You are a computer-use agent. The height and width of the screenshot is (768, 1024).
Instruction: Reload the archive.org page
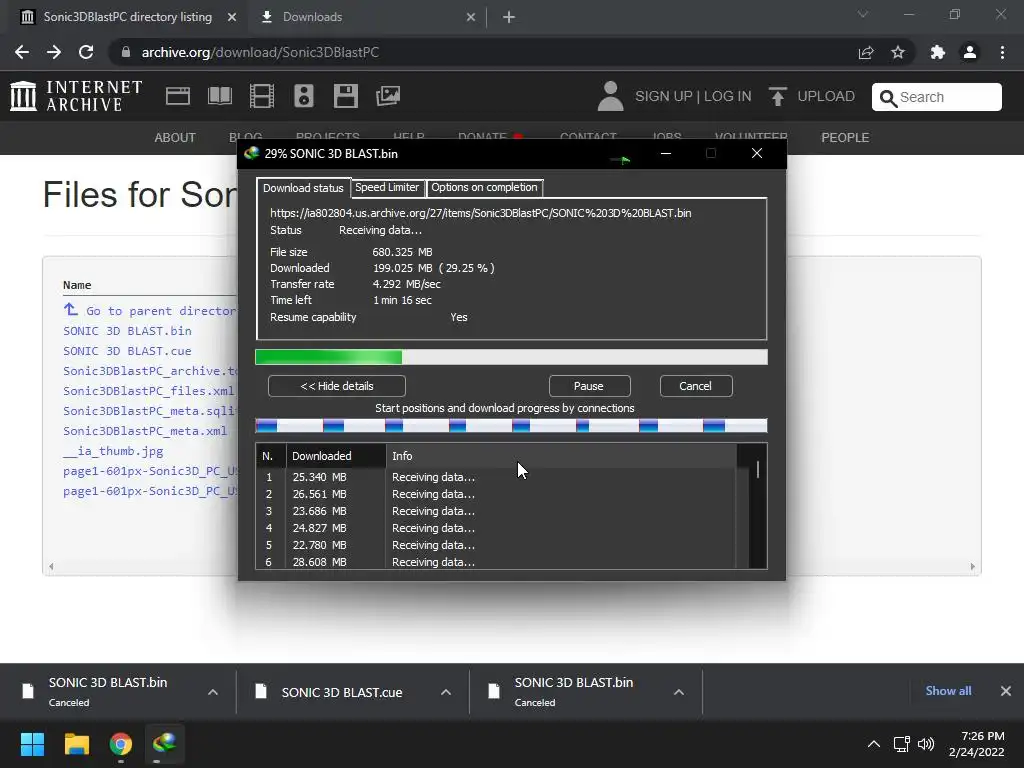coord(86,52)
